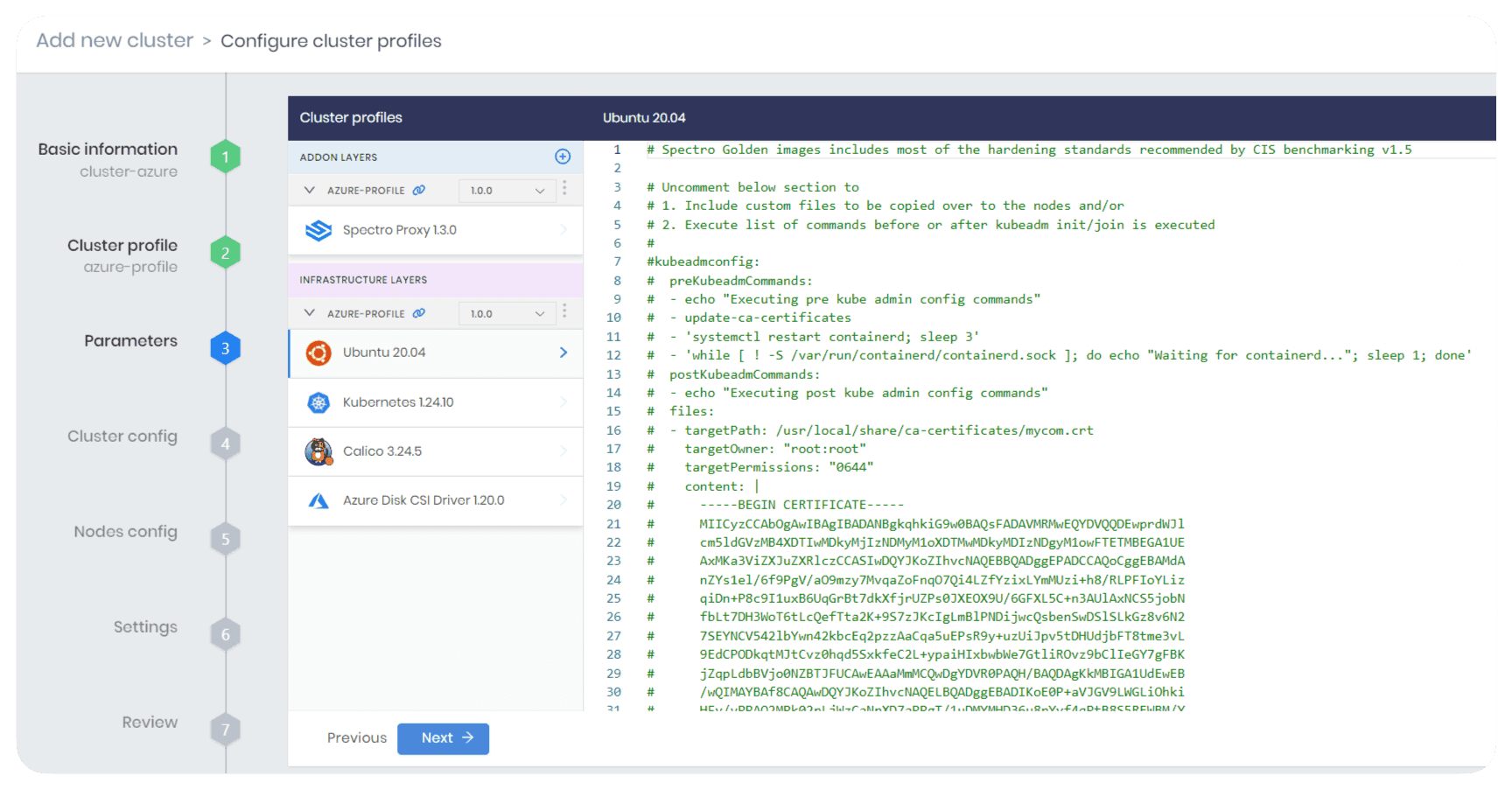This screenshot has height=790, width=1512.
Task: Click the cluster-azure subtitle text
Action: tap(129, 171)
